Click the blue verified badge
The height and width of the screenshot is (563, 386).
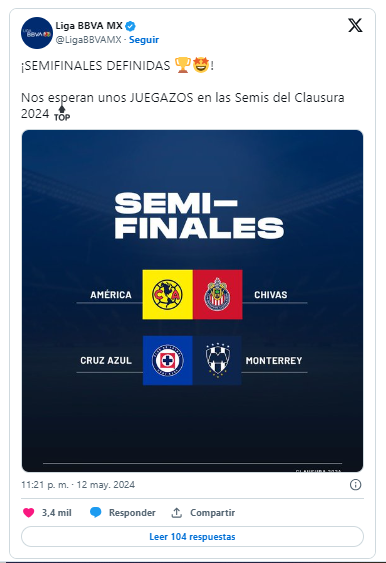coord(130,26)
